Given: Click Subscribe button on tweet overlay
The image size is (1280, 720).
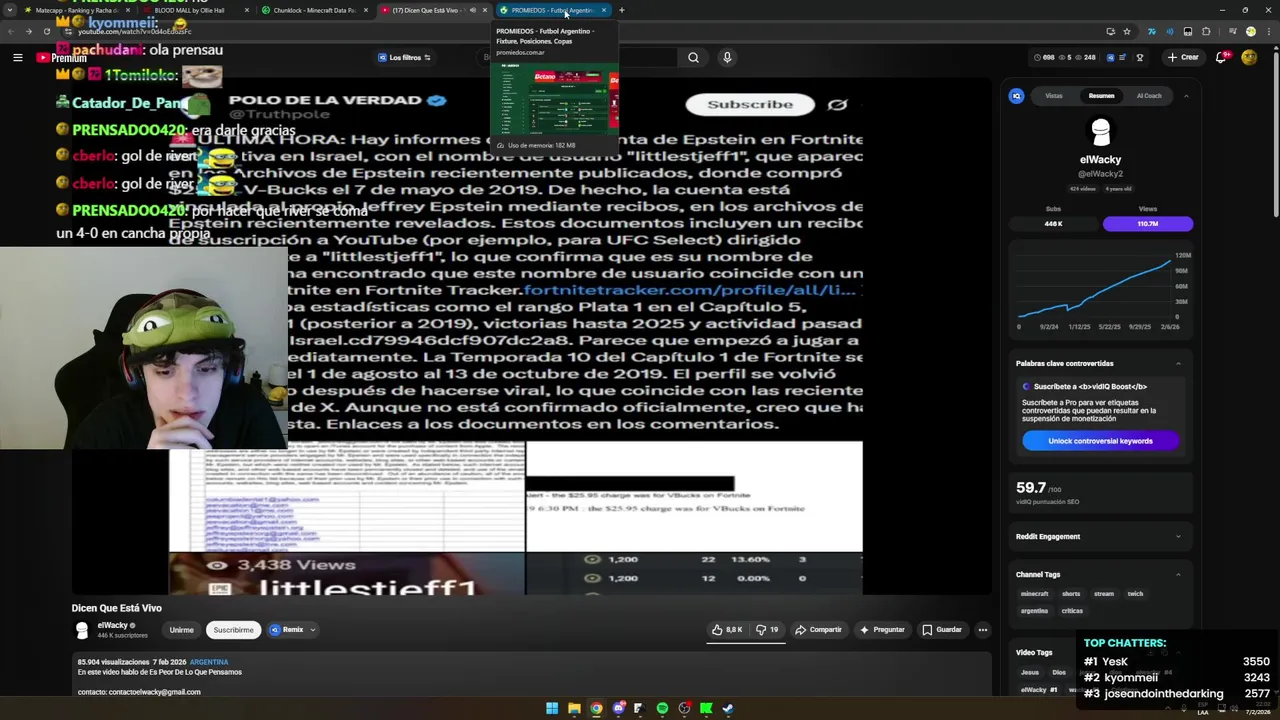Looking at the screenshot, I should [x=750, y=104].
